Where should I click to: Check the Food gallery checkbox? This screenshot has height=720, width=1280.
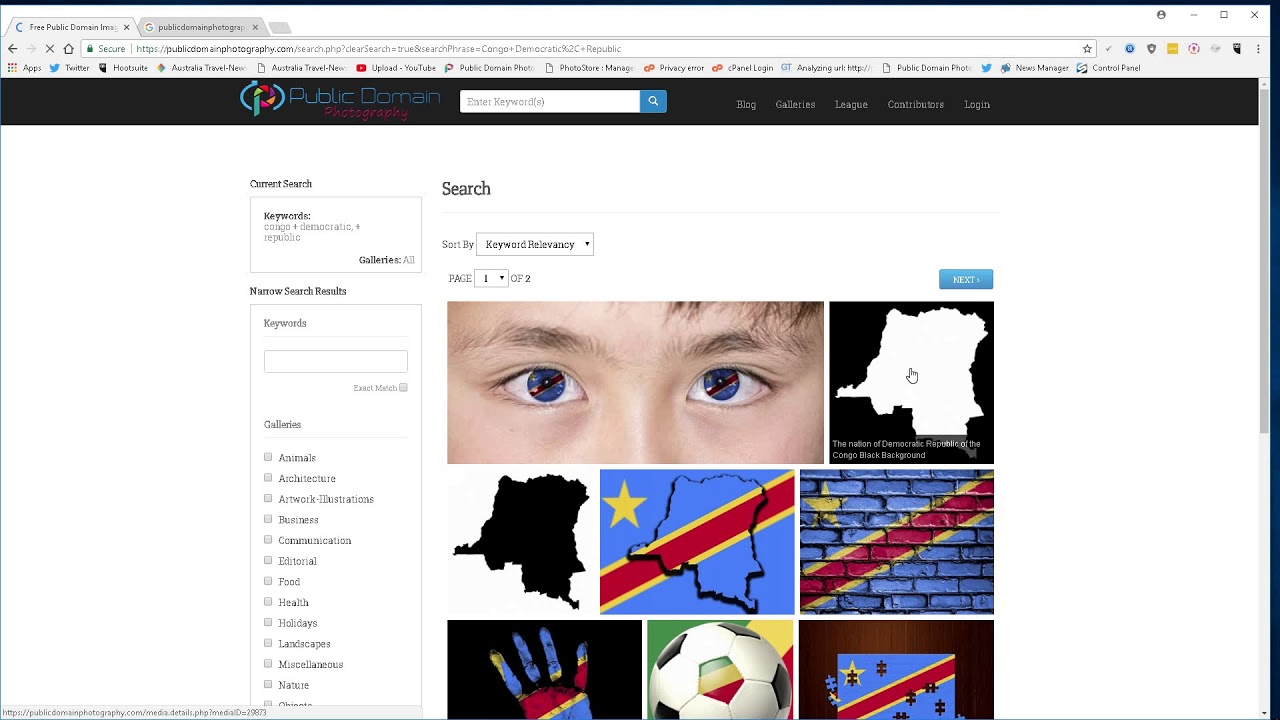click(268, 581)
